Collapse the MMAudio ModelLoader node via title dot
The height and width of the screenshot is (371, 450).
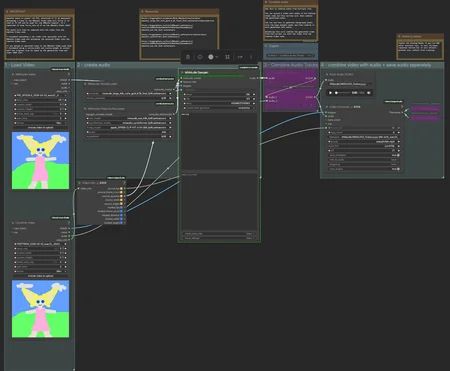point(85,84)
